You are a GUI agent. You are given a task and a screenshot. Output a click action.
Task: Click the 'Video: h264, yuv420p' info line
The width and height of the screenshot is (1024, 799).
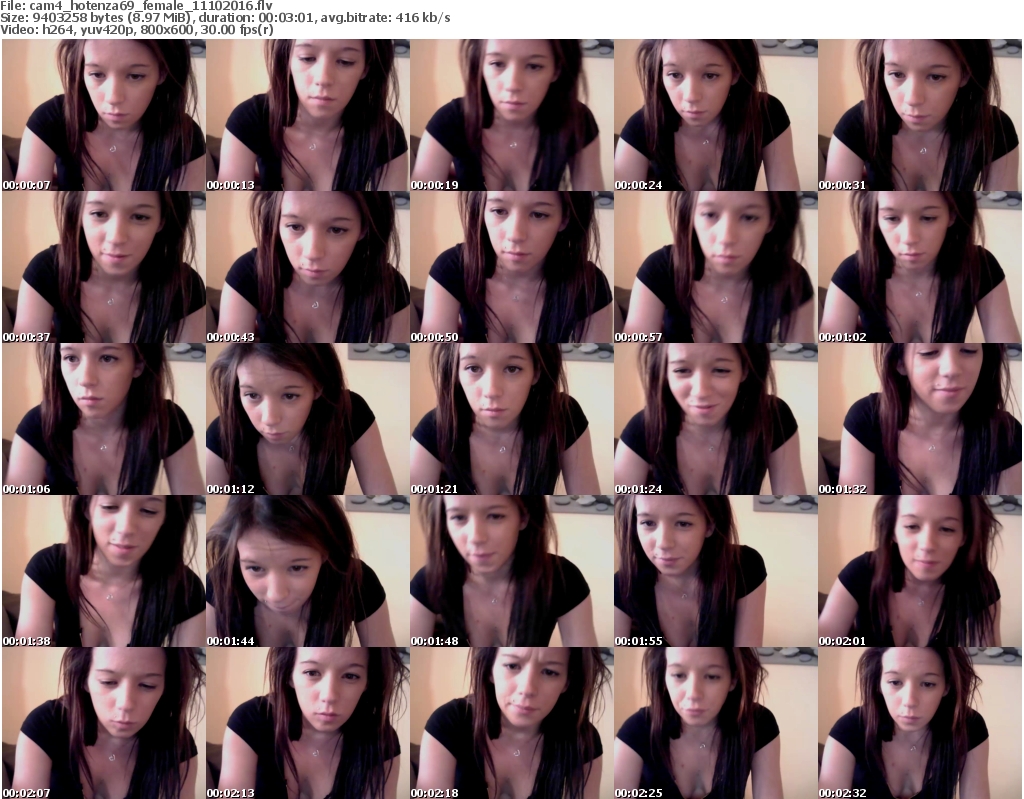[x=137, y=29]
